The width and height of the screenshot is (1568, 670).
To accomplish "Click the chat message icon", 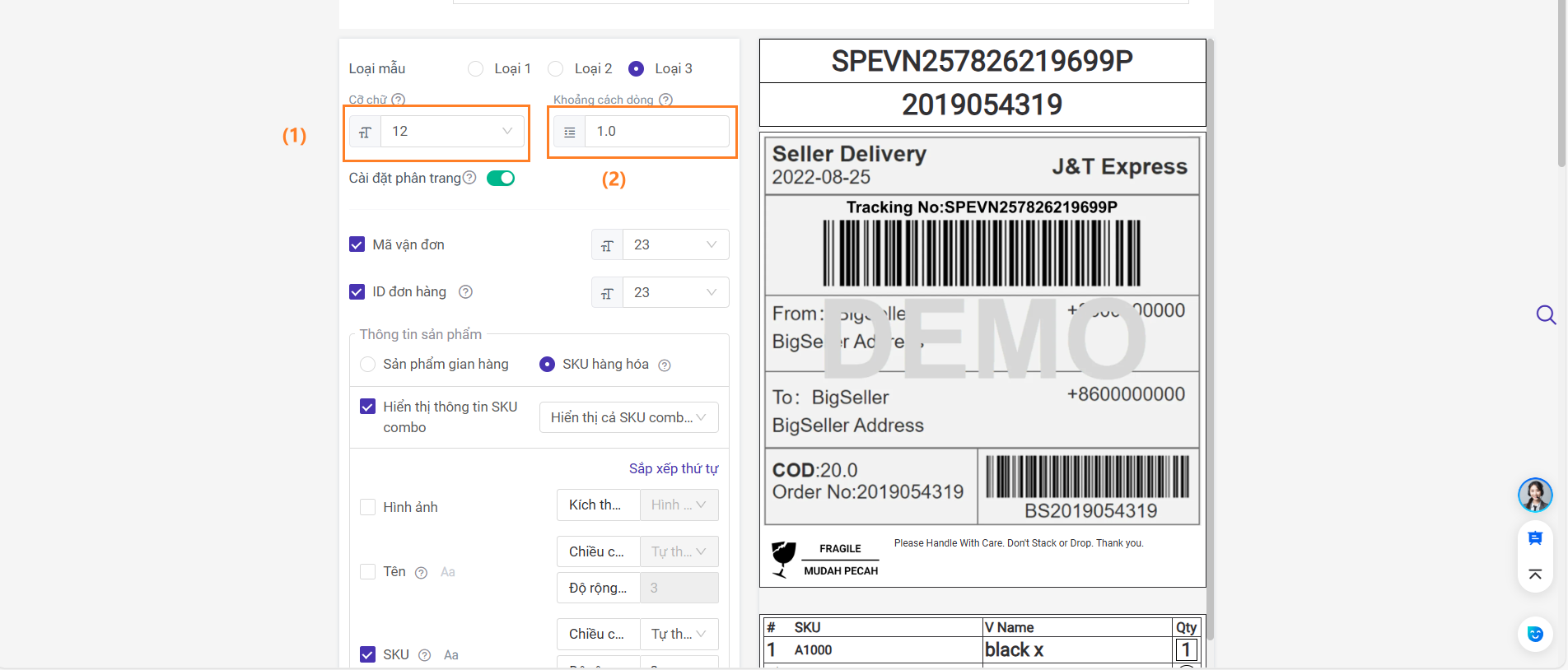I will tap(1535, 538).
